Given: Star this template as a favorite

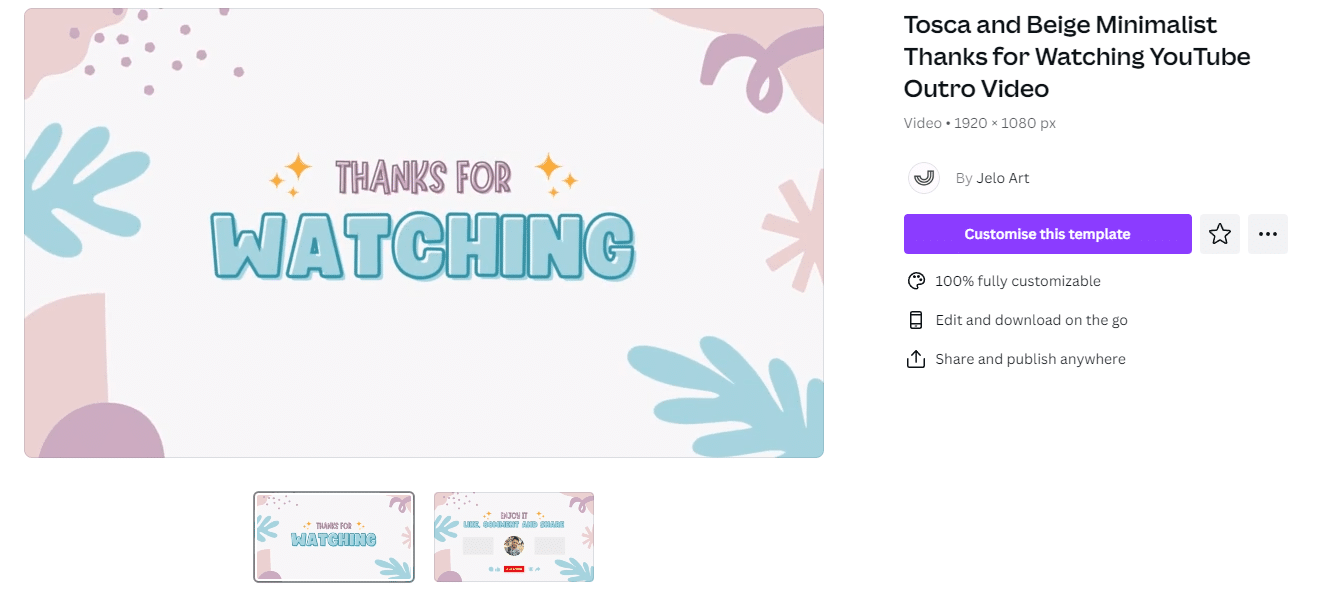Looking at the screenshot, I should click(x=1219, y=234).
